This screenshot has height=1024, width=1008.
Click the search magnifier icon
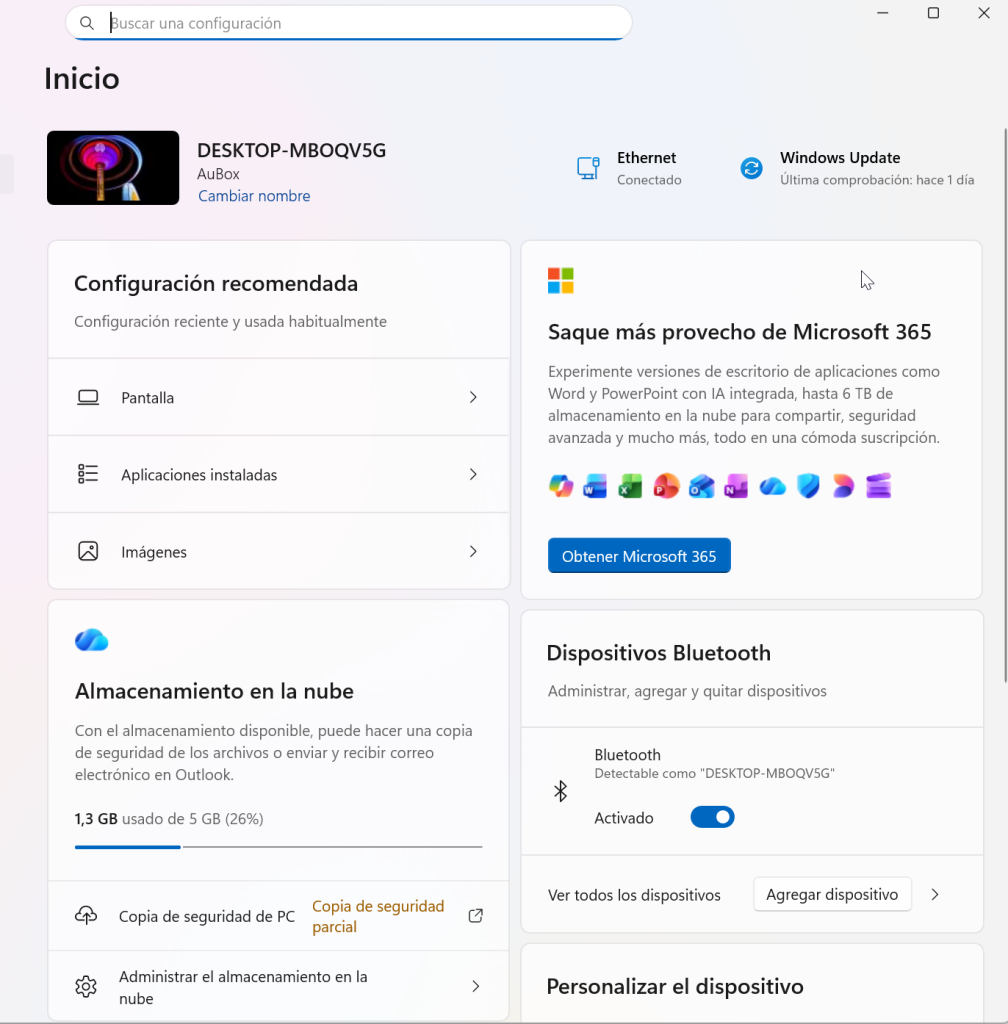87,24
